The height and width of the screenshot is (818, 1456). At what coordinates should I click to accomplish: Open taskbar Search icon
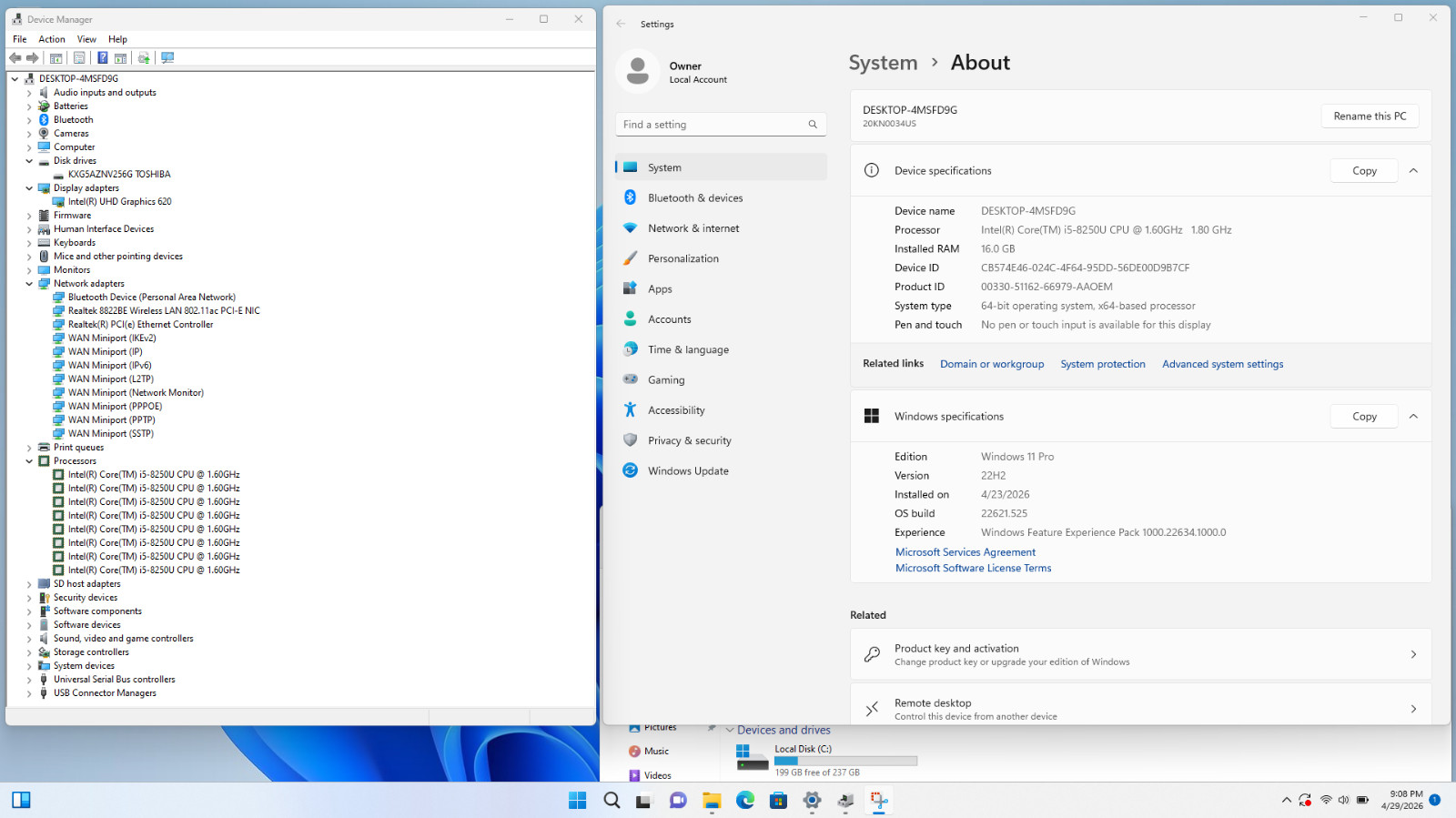[x=612, y=801]
